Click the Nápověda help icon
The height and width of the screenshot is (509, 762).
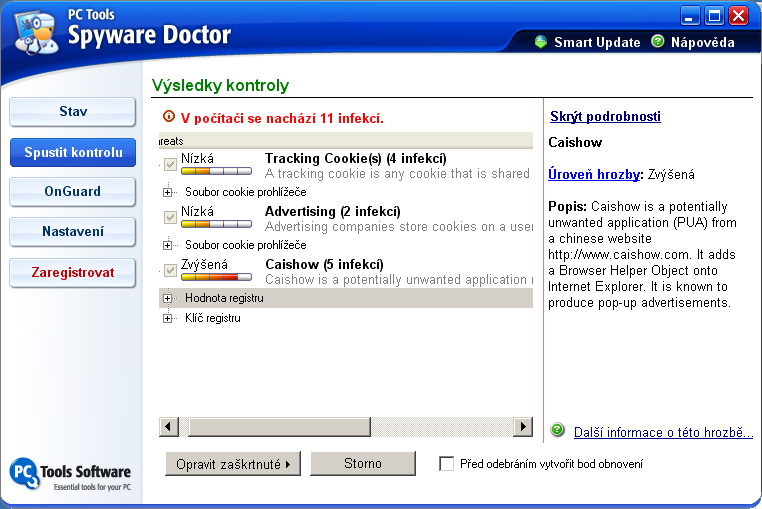tap(658, 42)
